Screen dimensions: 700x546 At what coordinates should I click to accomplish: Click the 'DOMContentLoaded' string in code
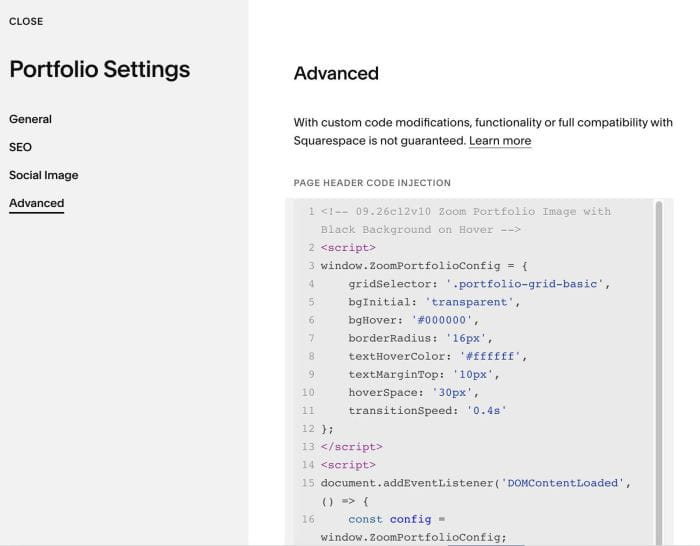562,483
